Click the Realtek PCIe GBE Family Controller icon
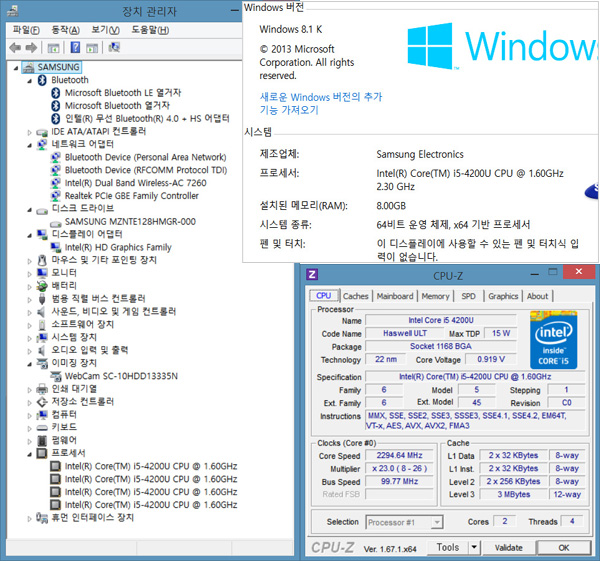Viewport: 600px width, 563px height. pos(55,196)
